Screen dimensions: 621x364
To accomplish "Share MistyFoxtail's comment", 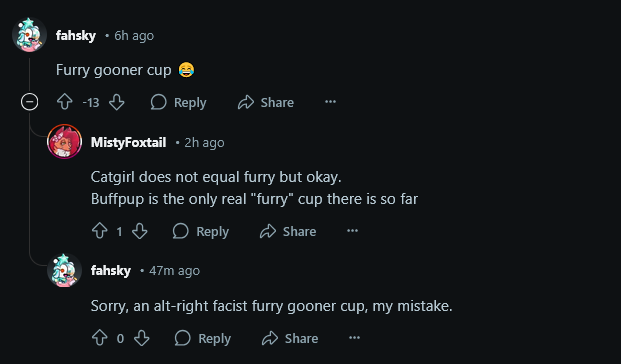I will (288, 231).
